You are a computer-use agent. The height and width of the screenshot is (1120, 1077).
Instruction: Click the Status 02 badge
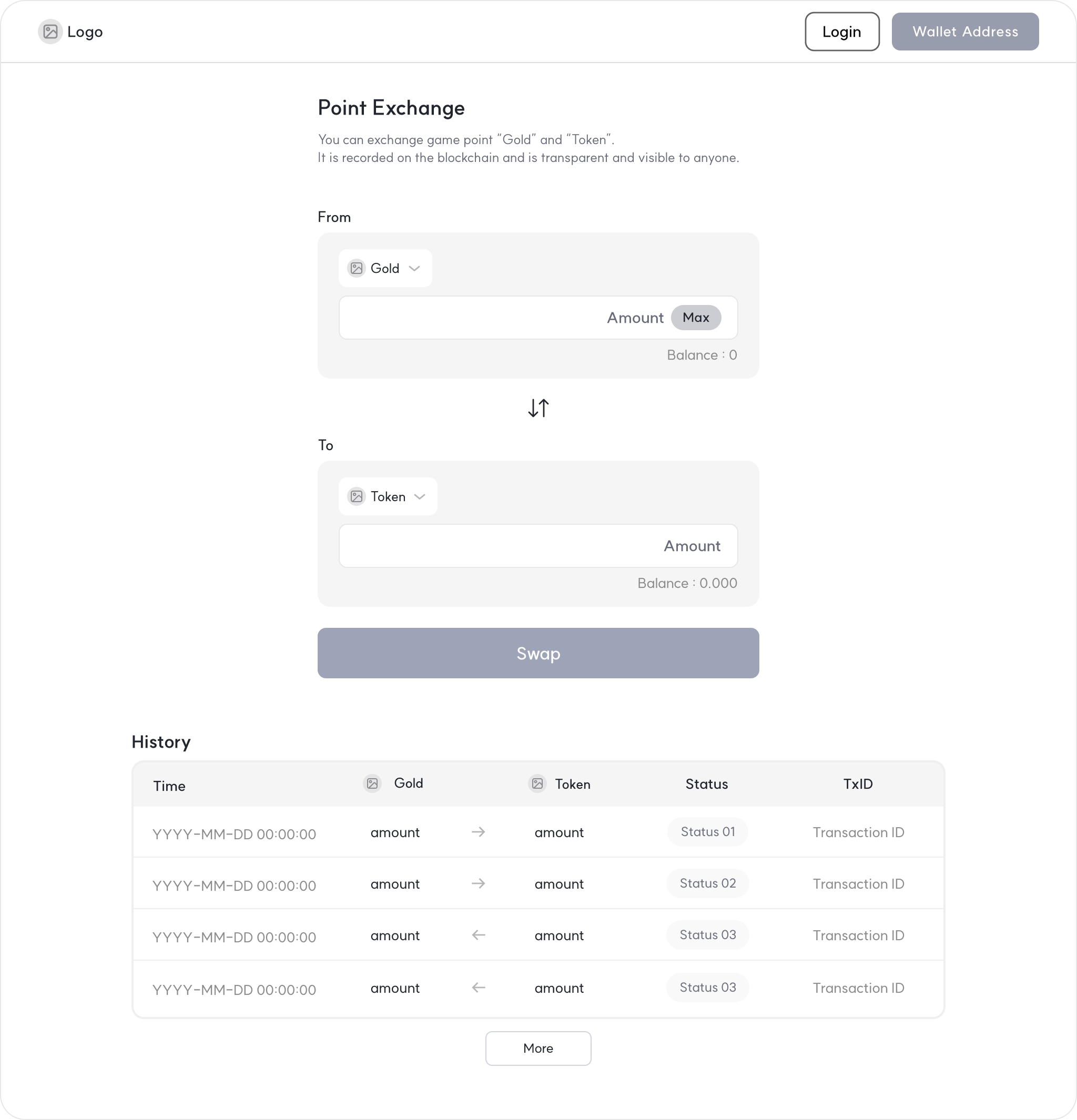pos(707,883)
